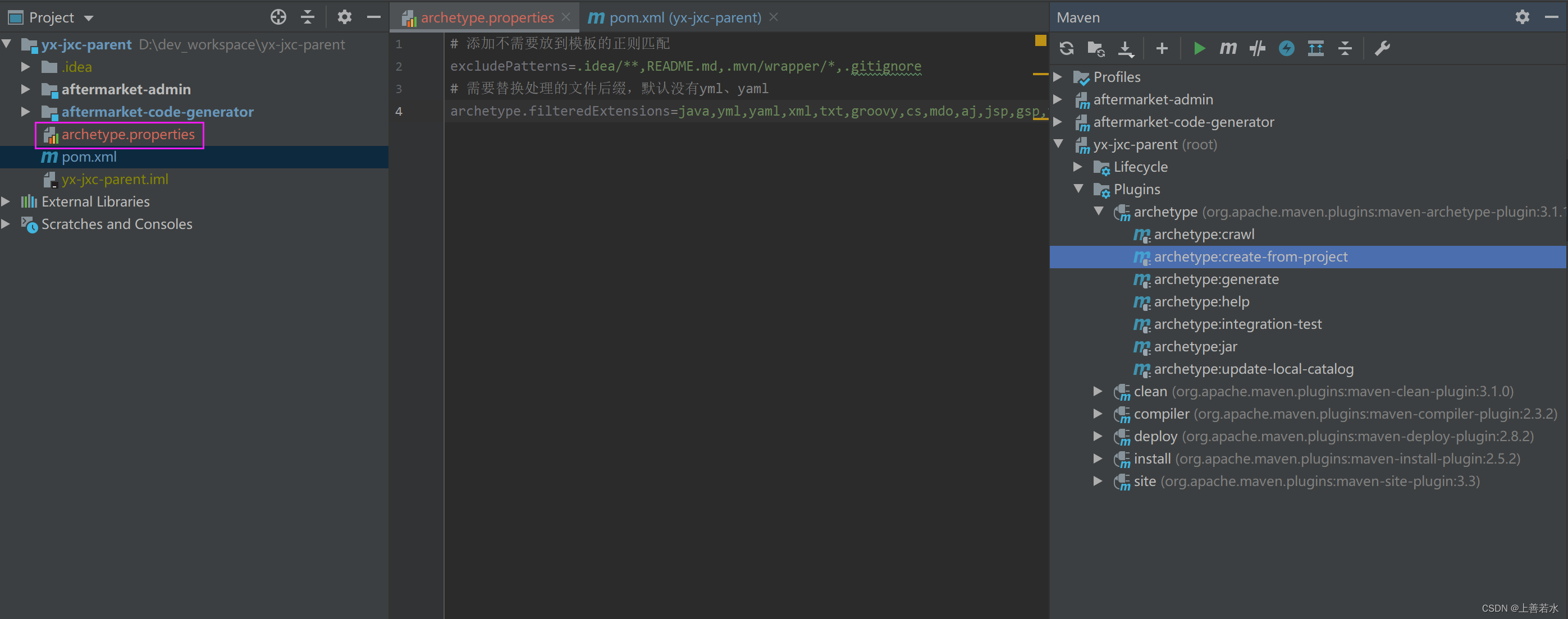Screen dimensions: 1568x619
Task: Collapse All in Maven toolbar
Action: coord(1345,48)
